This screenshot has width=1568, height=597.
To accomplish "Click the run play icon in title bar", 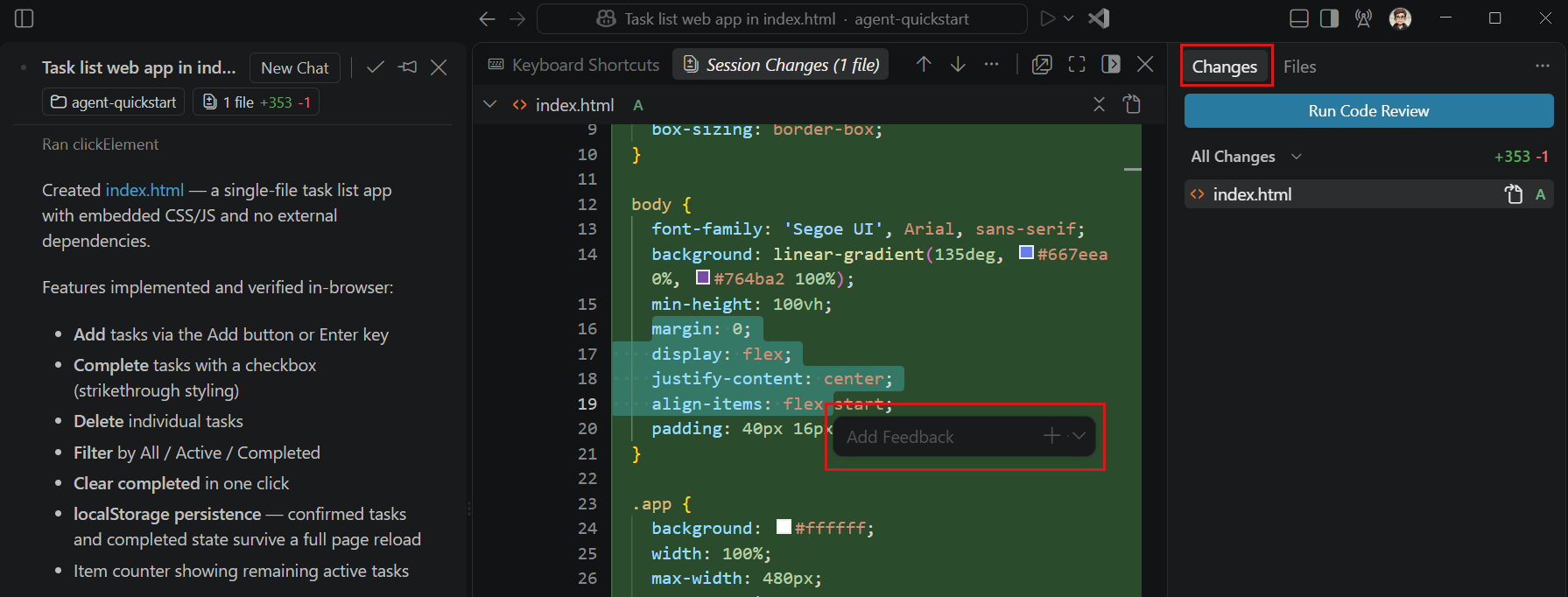I will point(1047,18).
